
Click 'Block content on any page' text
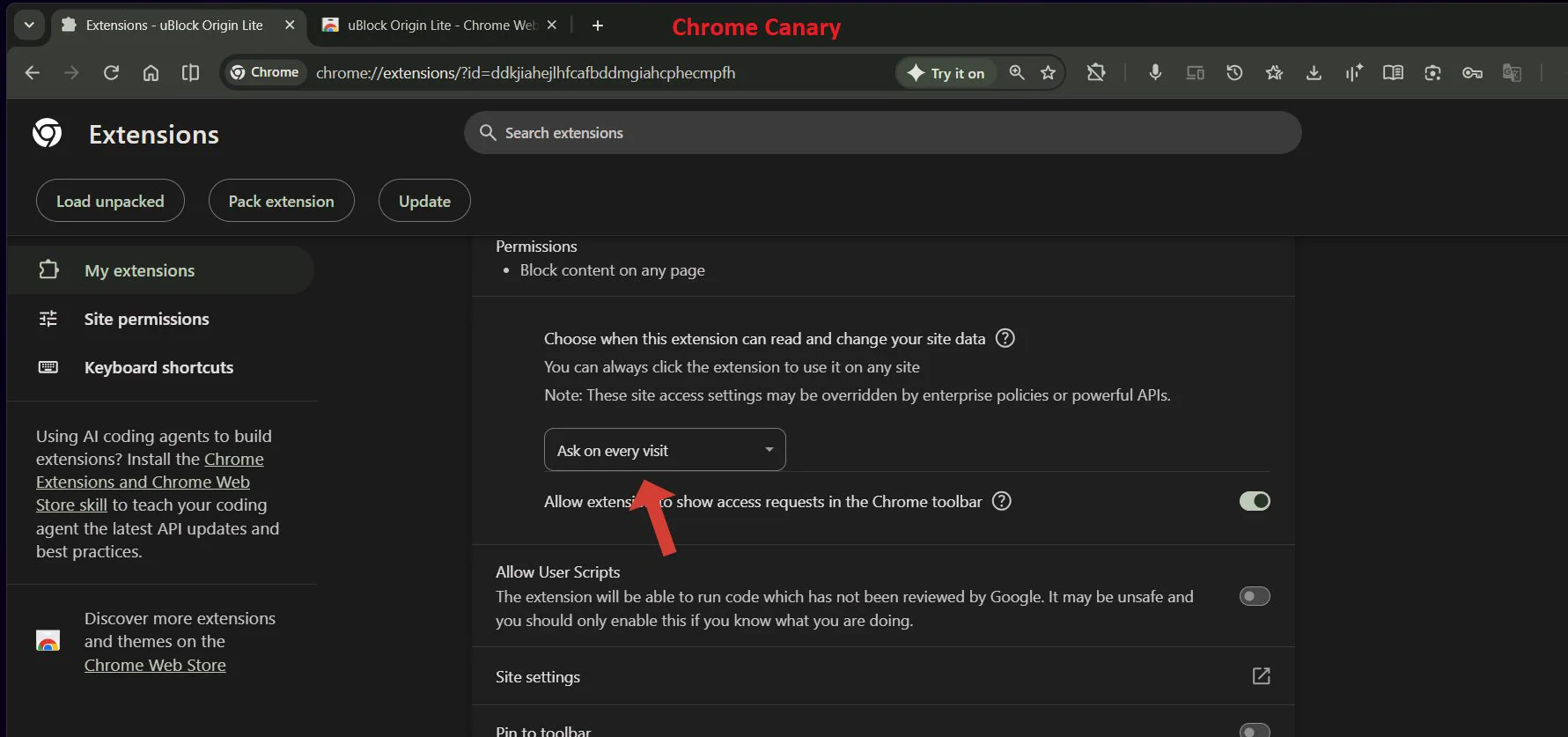click(613, 270)
